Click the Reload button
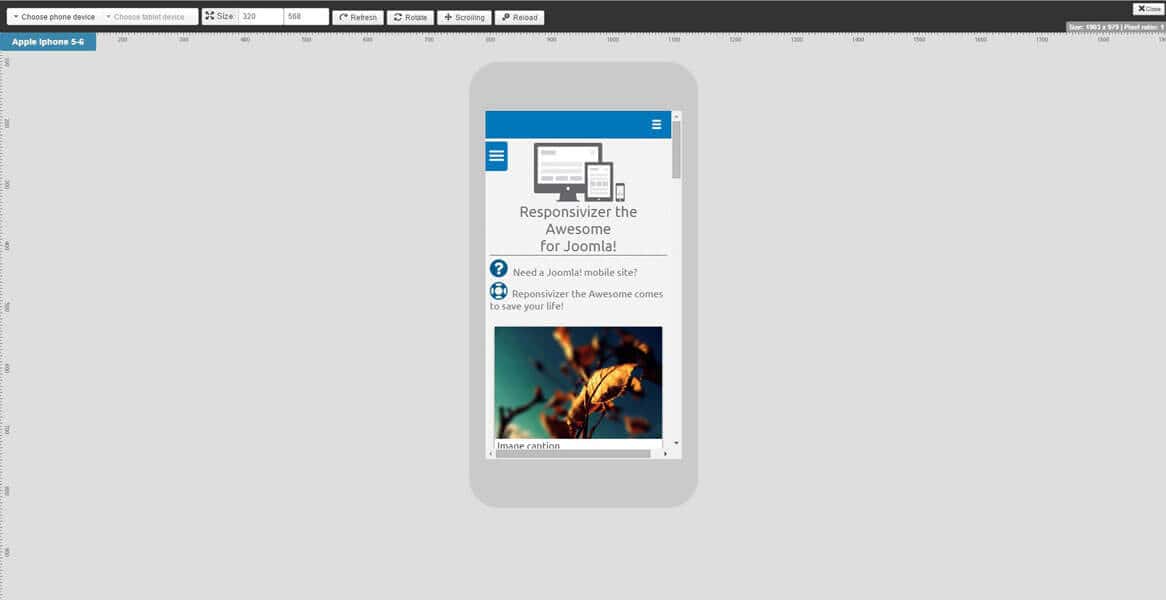 (519, 18)
